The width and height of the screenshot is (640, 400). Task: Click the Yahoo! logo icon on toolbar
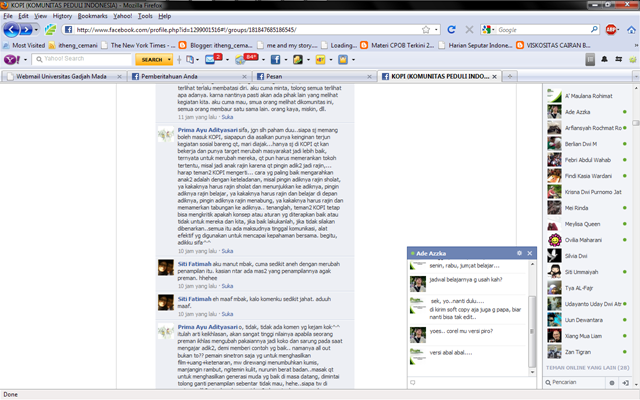12,60
